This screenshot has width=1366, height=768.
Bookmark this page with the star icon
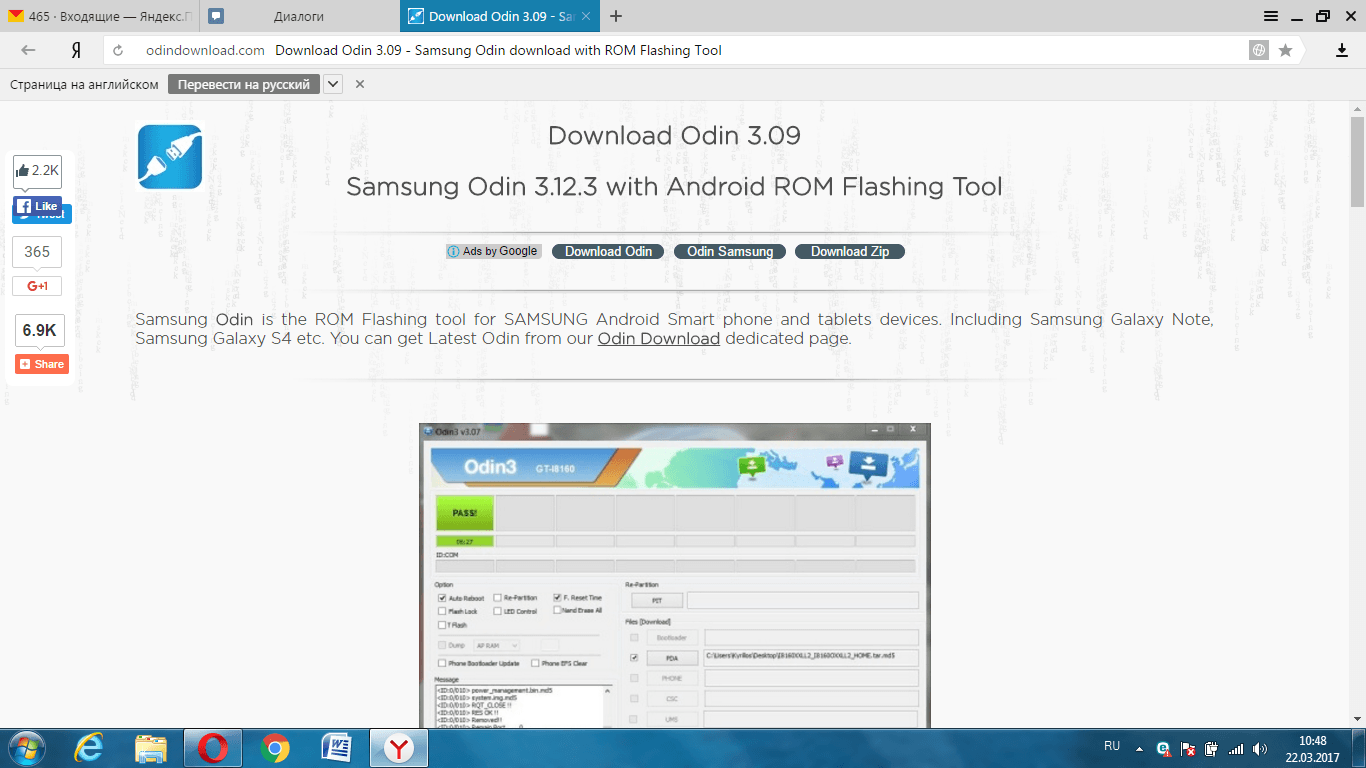tap(1285, 50)
